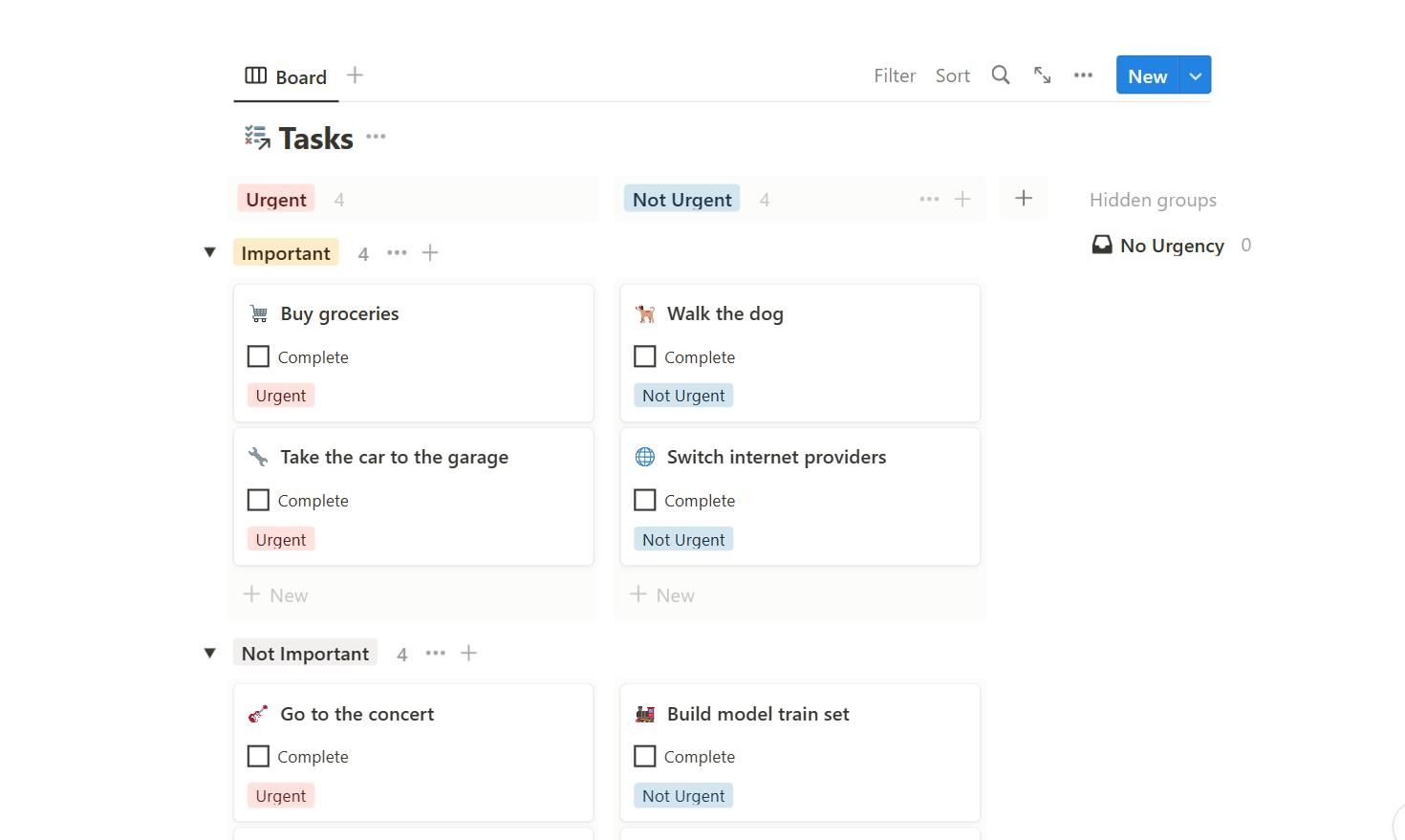Click plus next to Not Important group
Viewport: 1405px width, 840px height.
click(x=468, y=654)
